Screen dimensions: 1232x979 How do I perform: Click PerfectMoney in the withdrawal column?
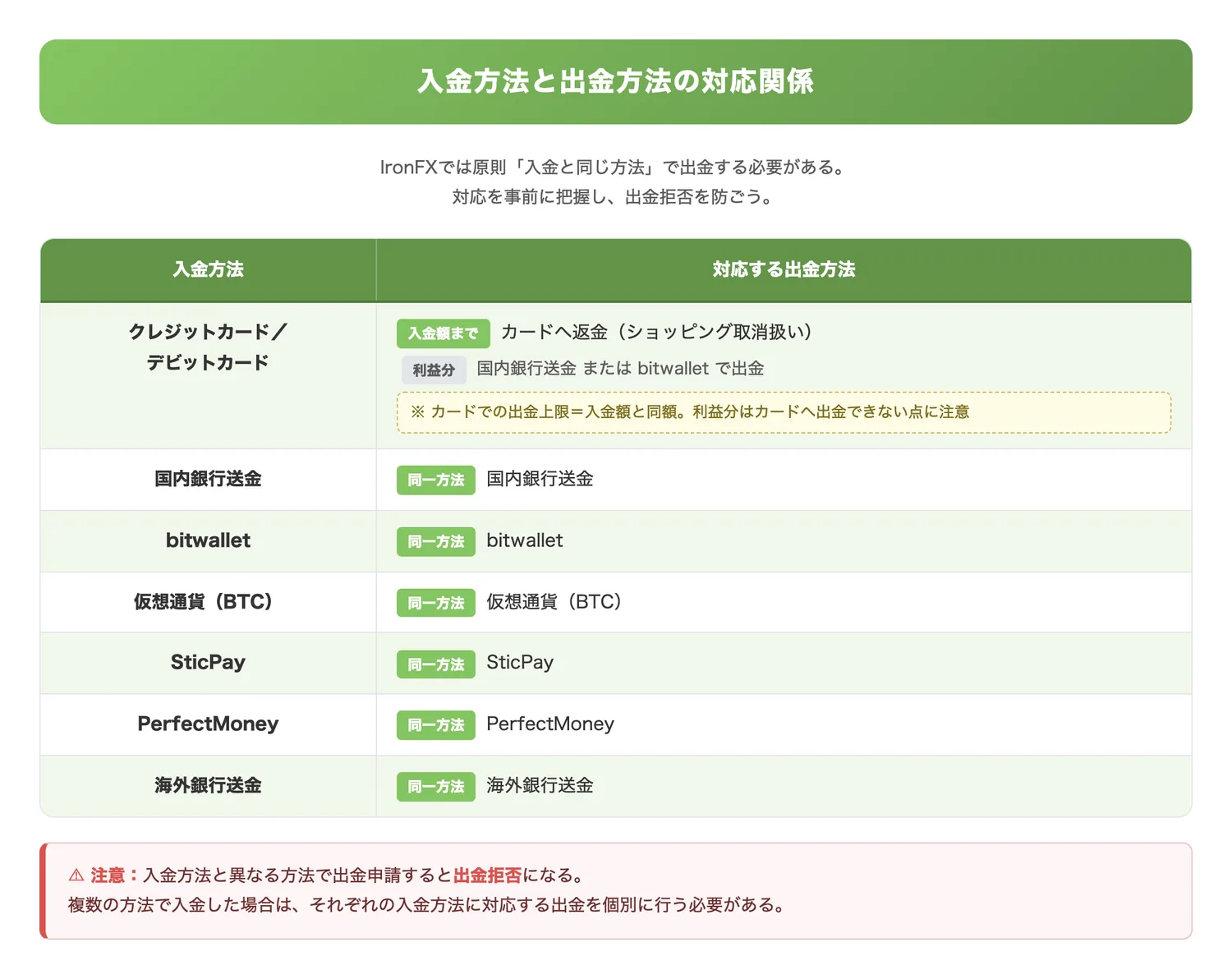(x=550, y=724)
